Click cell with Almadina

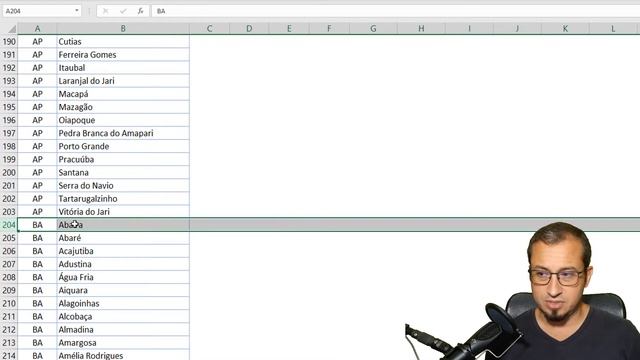pos(123,329)
